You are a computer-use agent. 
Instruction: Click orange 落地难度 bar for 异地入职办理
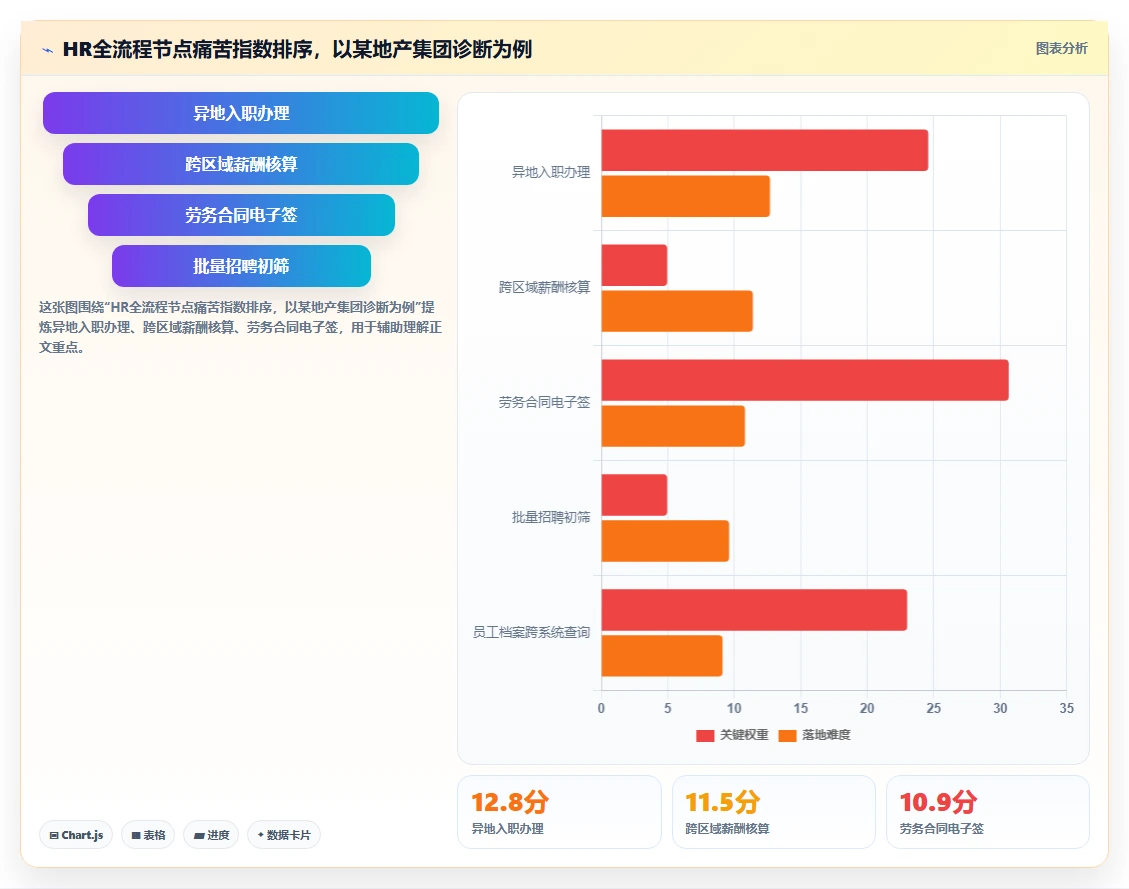(685, 197)
